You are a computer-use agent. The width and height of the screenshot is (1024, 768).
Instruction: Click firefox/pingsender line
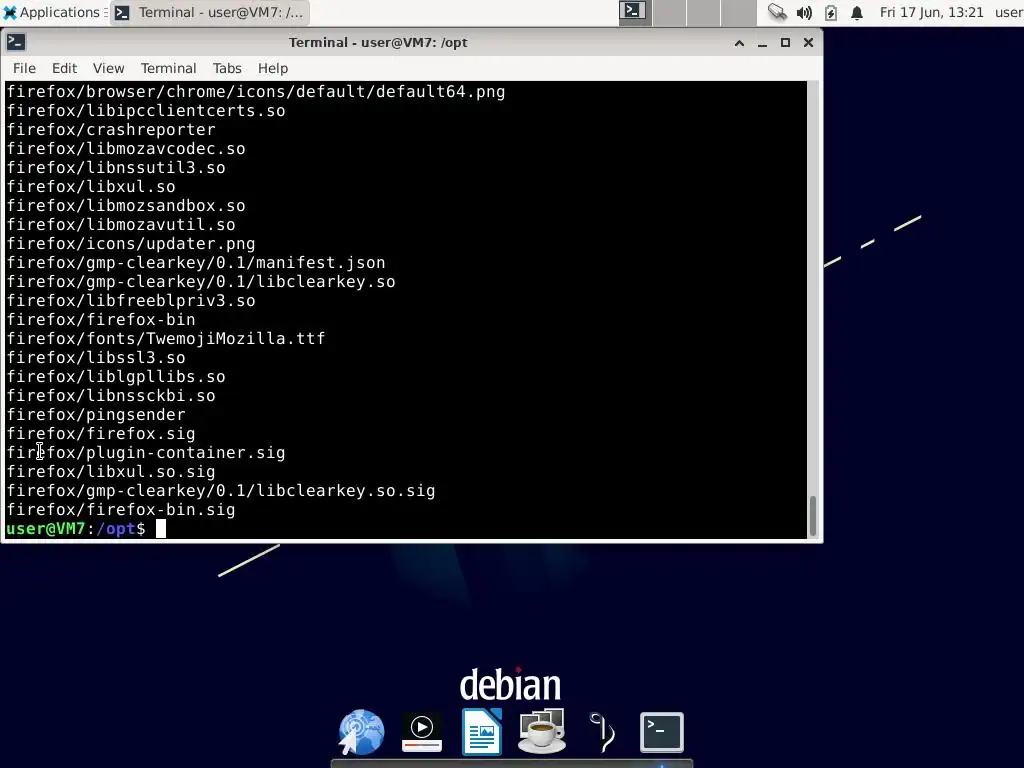pyautogui.click(x=96, y=415)
